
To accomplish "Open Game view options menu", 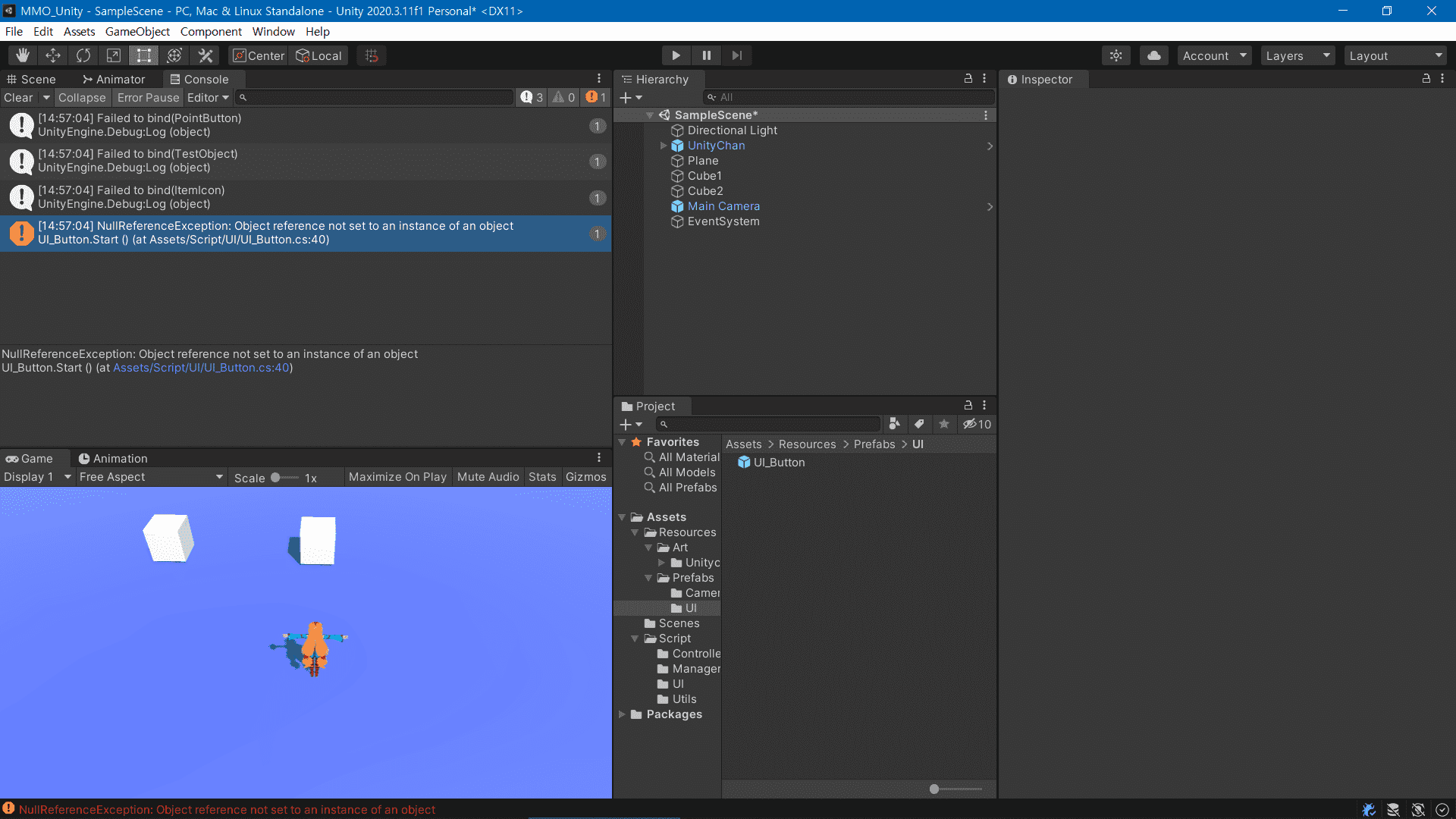I will [x=599, y=458].
